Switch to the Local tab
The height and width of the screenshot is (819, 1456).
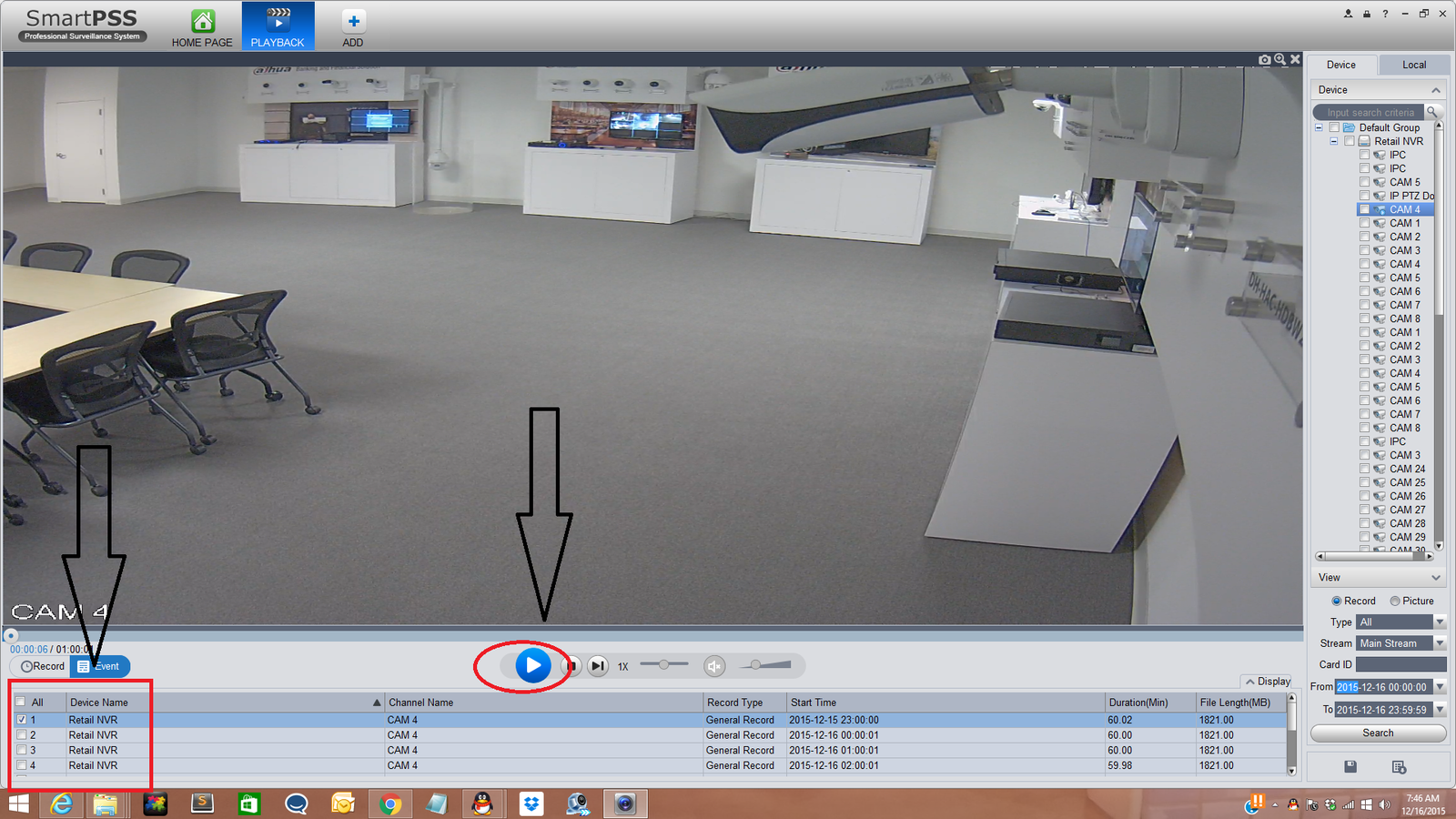point(1414,65)
